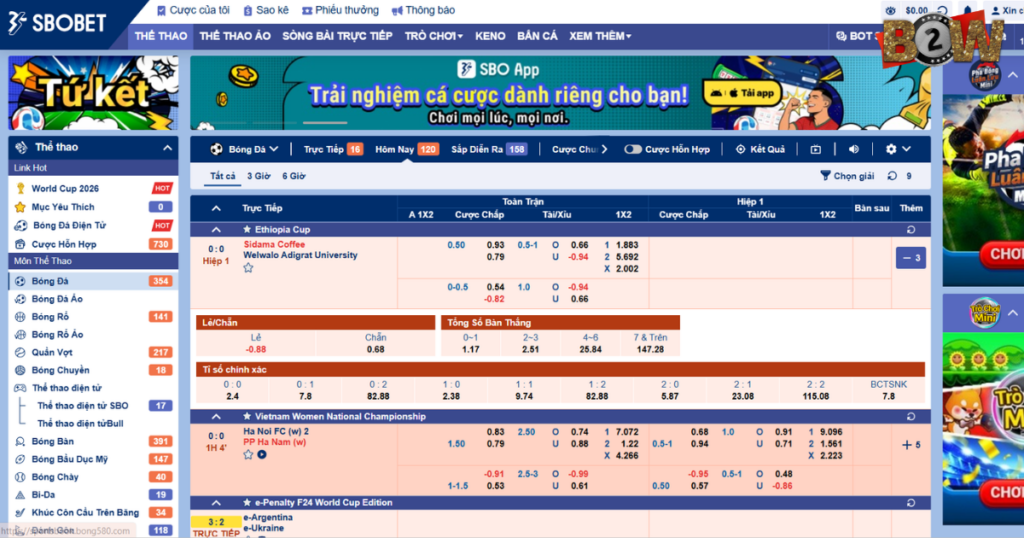Open BẮN CÁ tab
The image size is (1024, 538).
(537, 36)
